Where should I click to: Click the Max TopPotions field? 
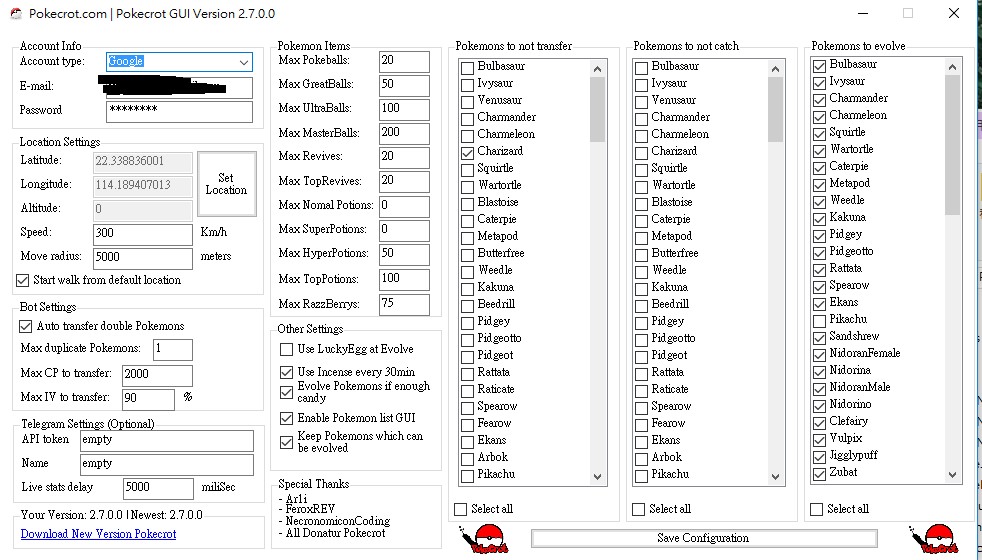[405, 279]
